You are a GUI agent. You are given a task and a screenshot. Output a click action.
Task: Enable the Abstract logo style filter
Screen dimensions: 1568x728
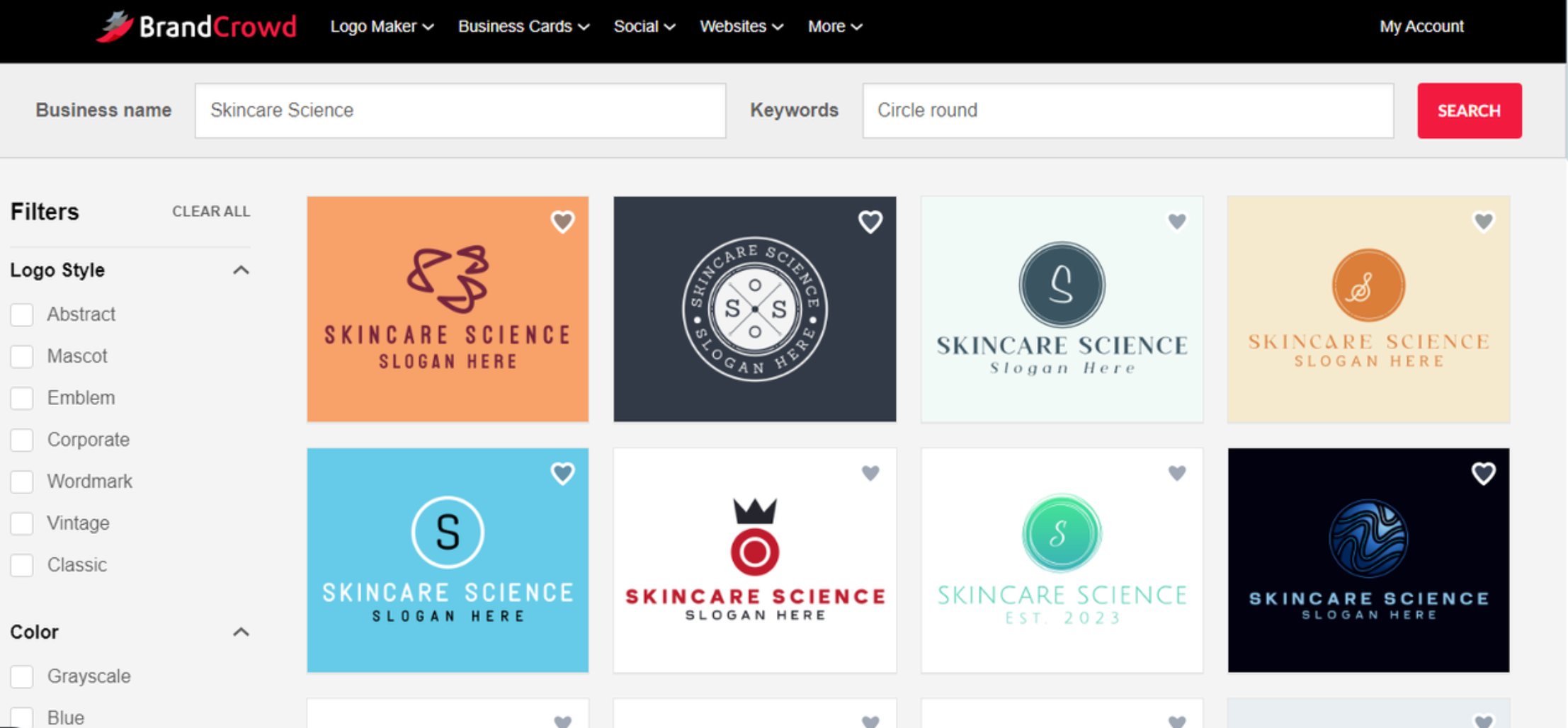(x=21, y=314)
